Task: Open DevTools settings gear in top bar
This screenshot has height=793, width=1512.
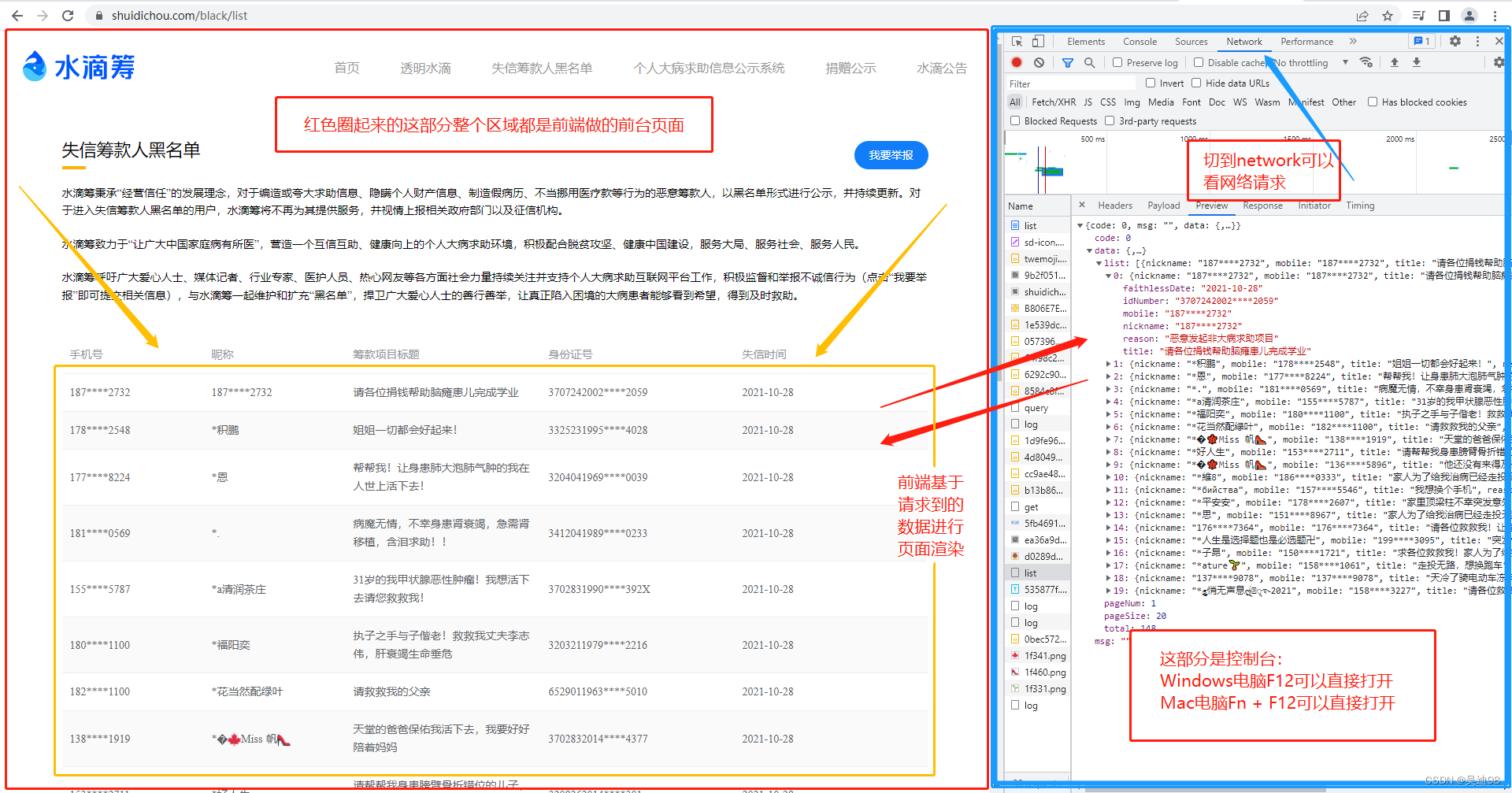Action: click(1455, 42)
